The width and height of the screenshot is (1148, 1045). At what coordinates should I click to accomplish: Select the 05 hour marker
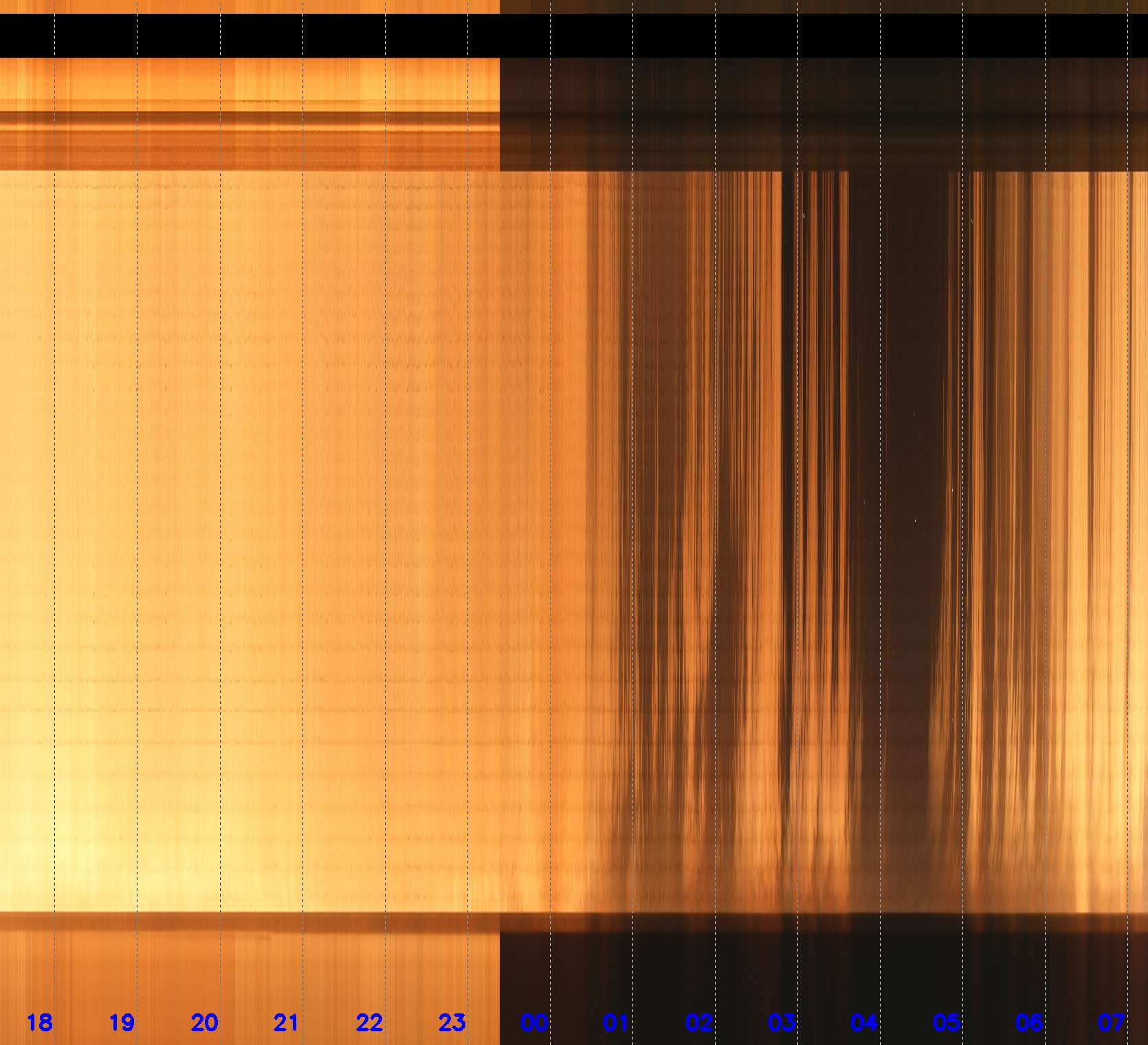point(947,1022)
